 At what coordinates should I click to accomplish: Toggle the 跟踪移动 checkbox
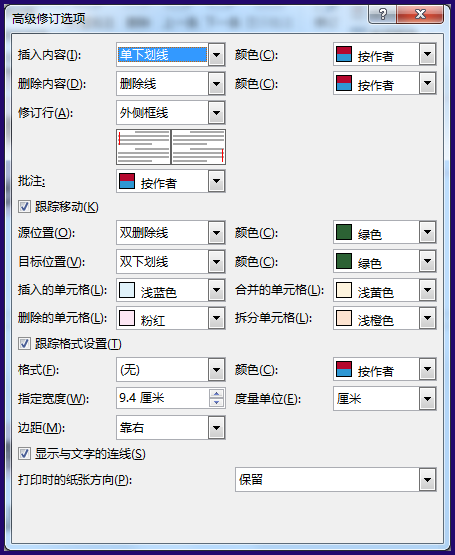[24, 207]
